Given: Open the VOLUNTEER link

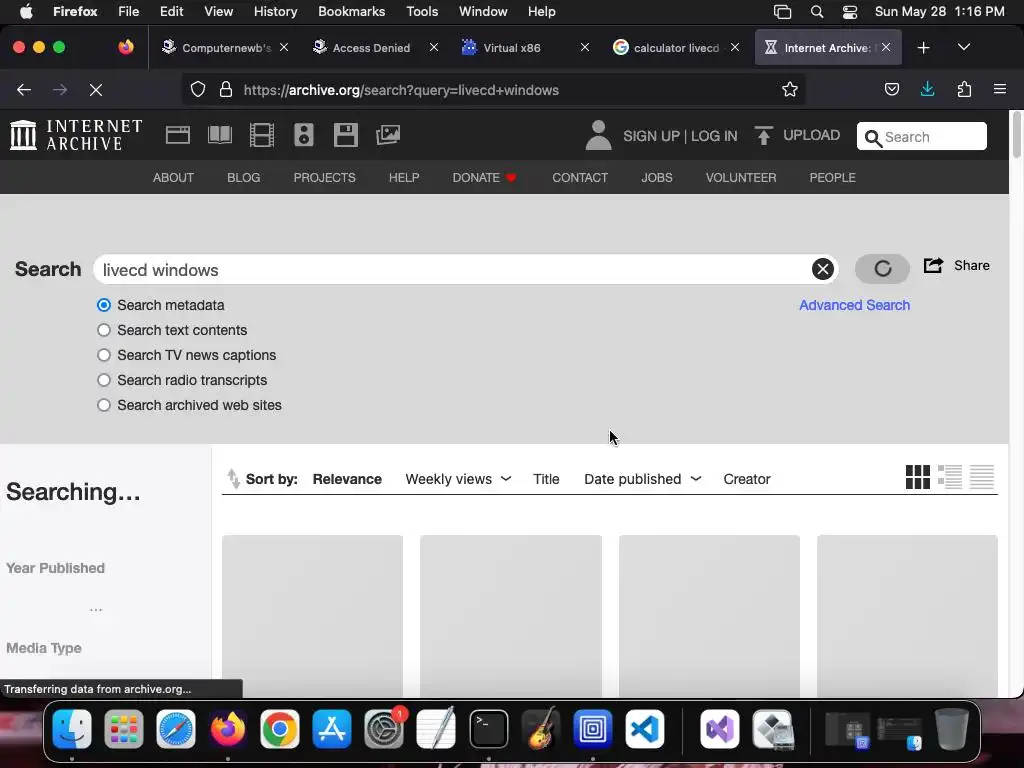Looking at the screenshot, I should 741,178.
